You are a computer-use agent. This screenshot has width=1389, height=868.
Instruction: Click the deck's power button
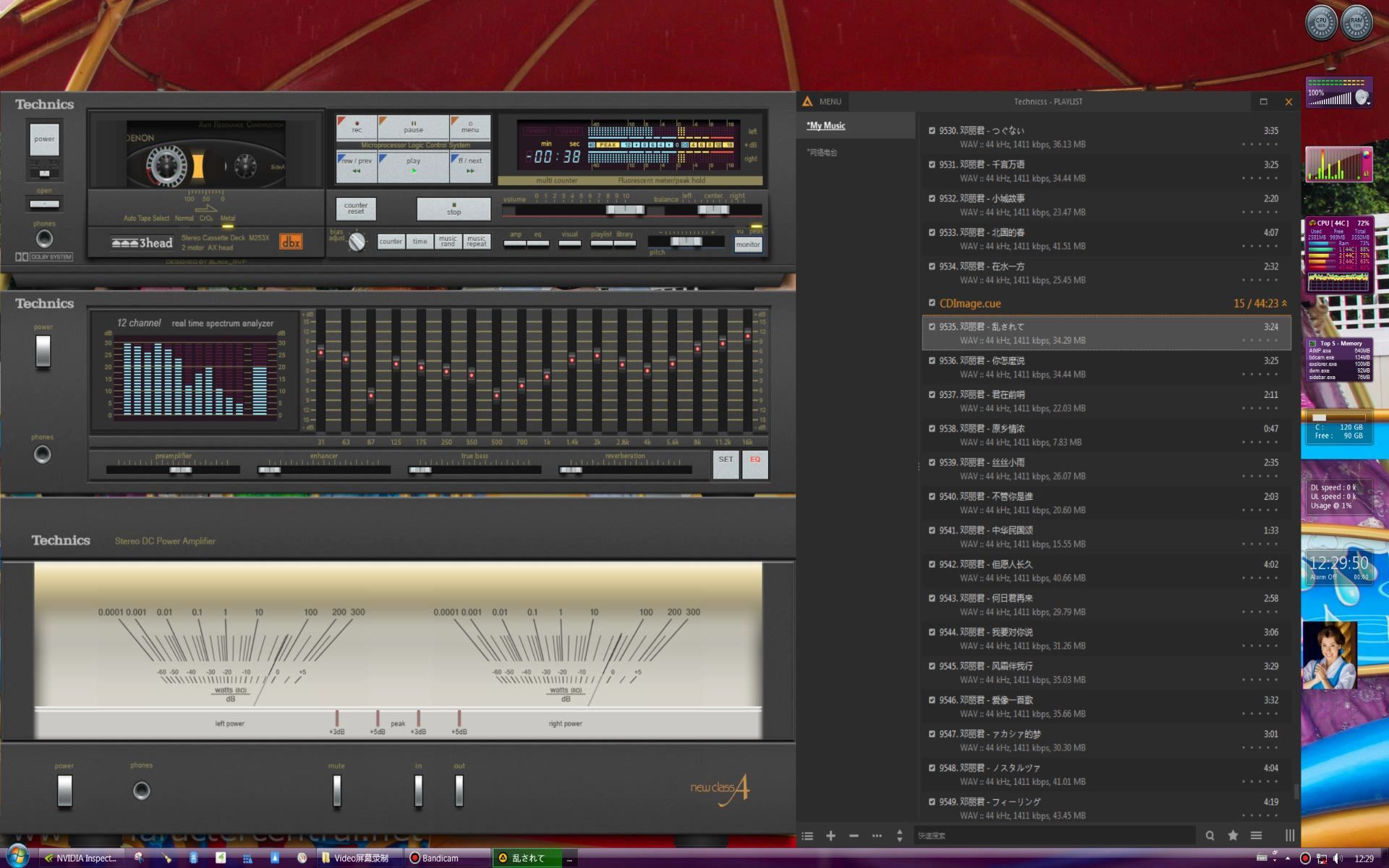tap(44, 140)
